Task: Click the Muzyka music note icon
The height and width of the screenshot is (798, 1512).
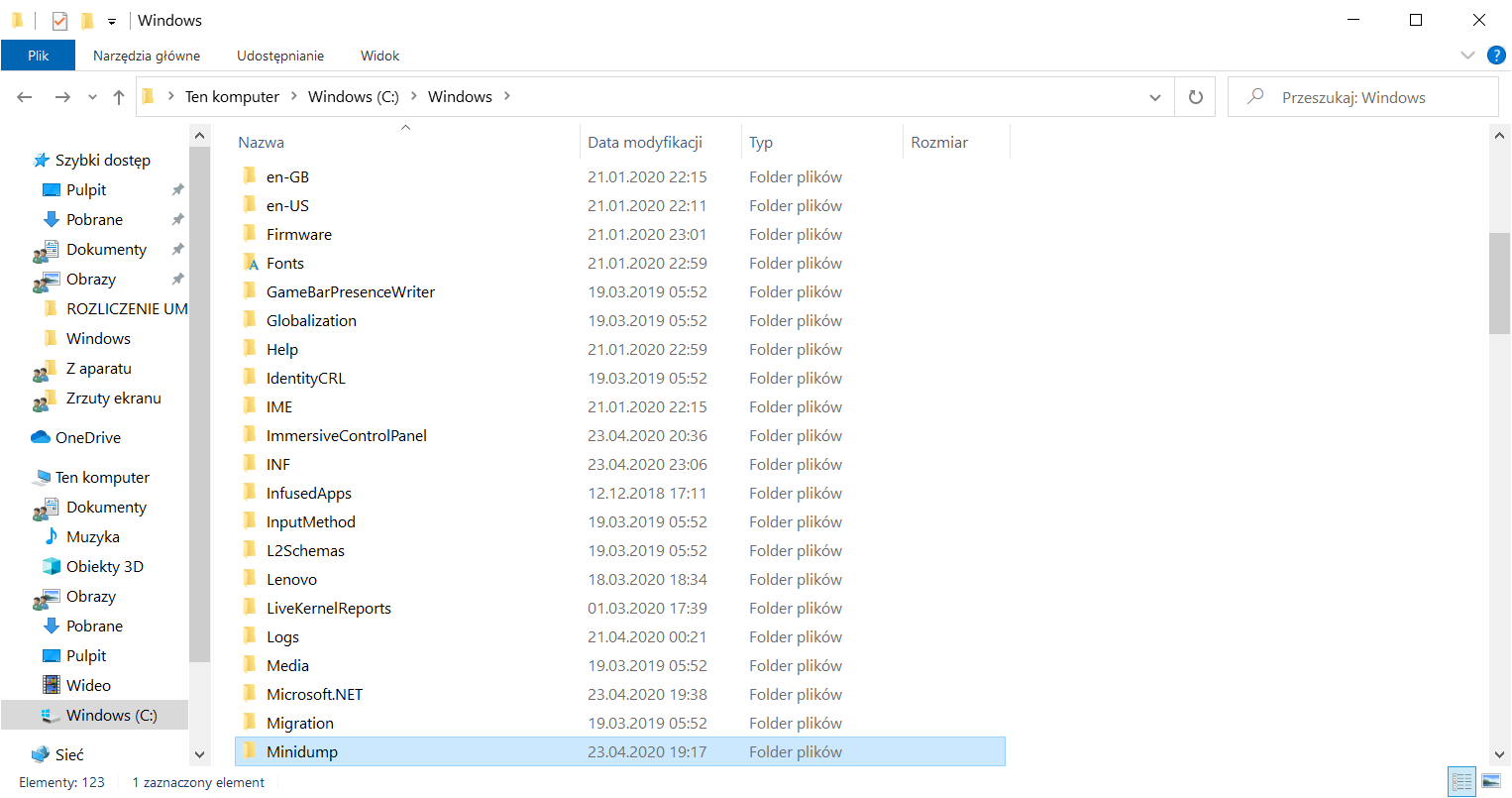Action: point(52,536)
